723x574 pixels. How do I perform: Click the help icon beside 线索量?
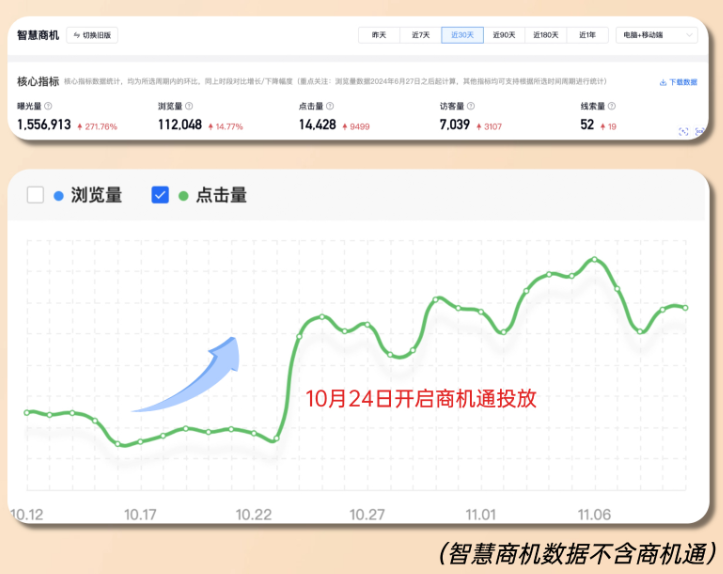pos(612,105)
